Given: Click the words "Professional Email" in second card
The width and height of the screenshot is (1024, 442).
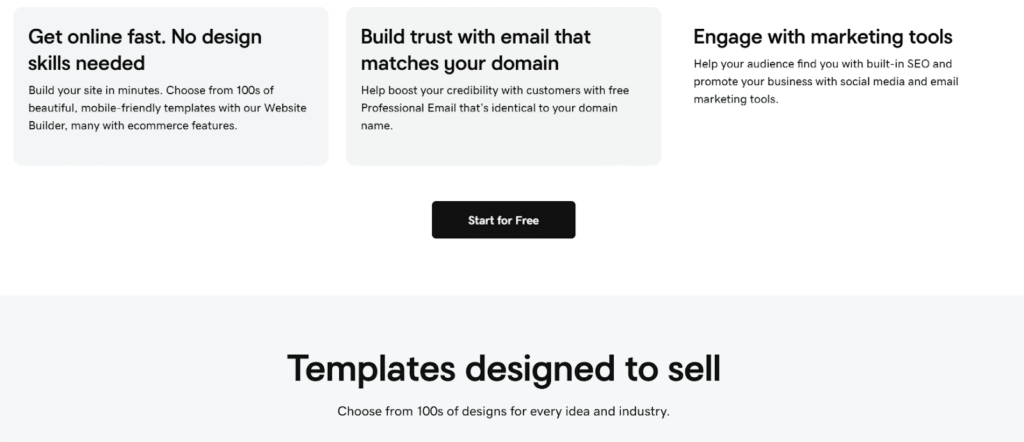Looking at the screenshot, I should [411, 108].
